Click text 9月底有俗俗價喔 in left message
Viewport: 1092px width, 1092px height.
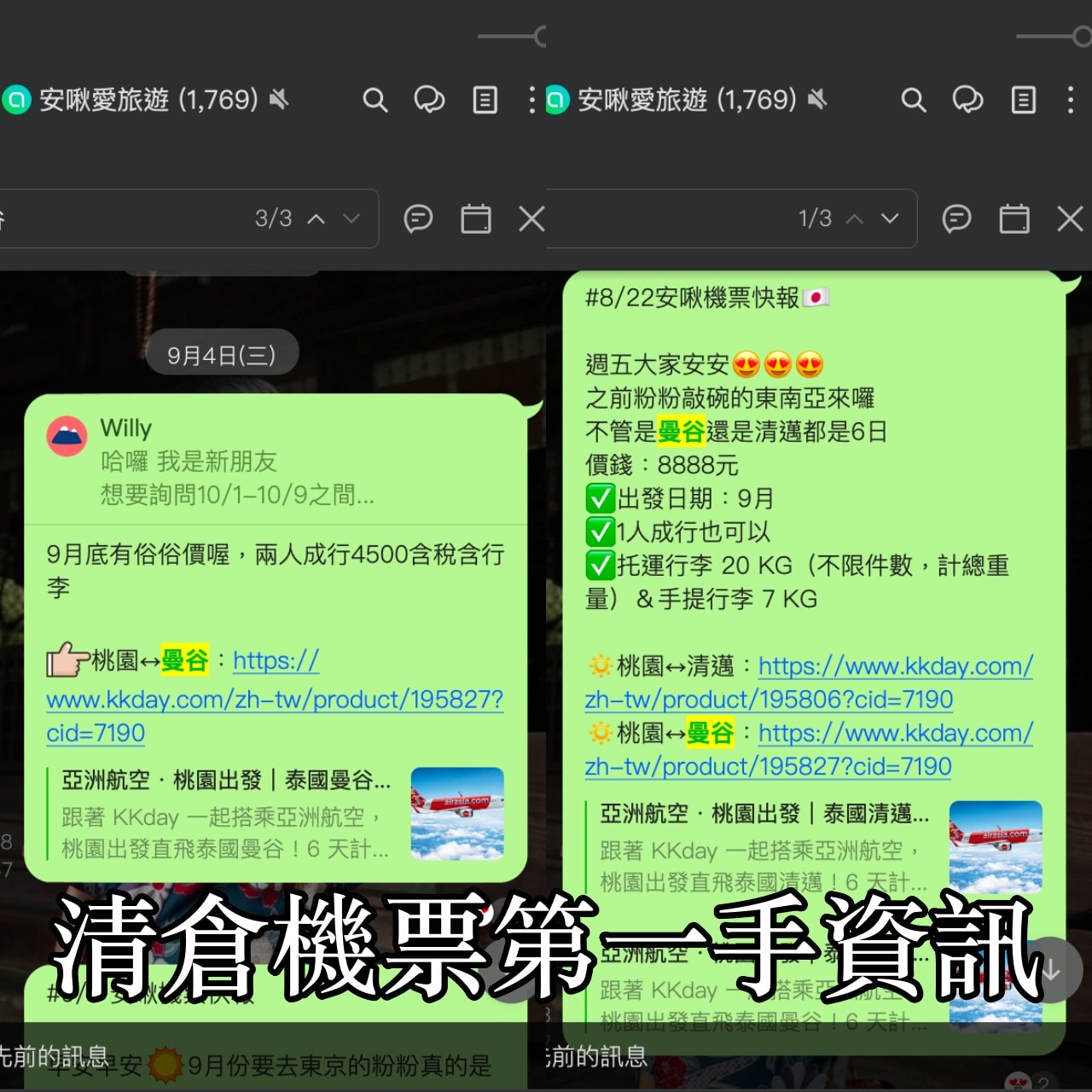click(138, 555)
